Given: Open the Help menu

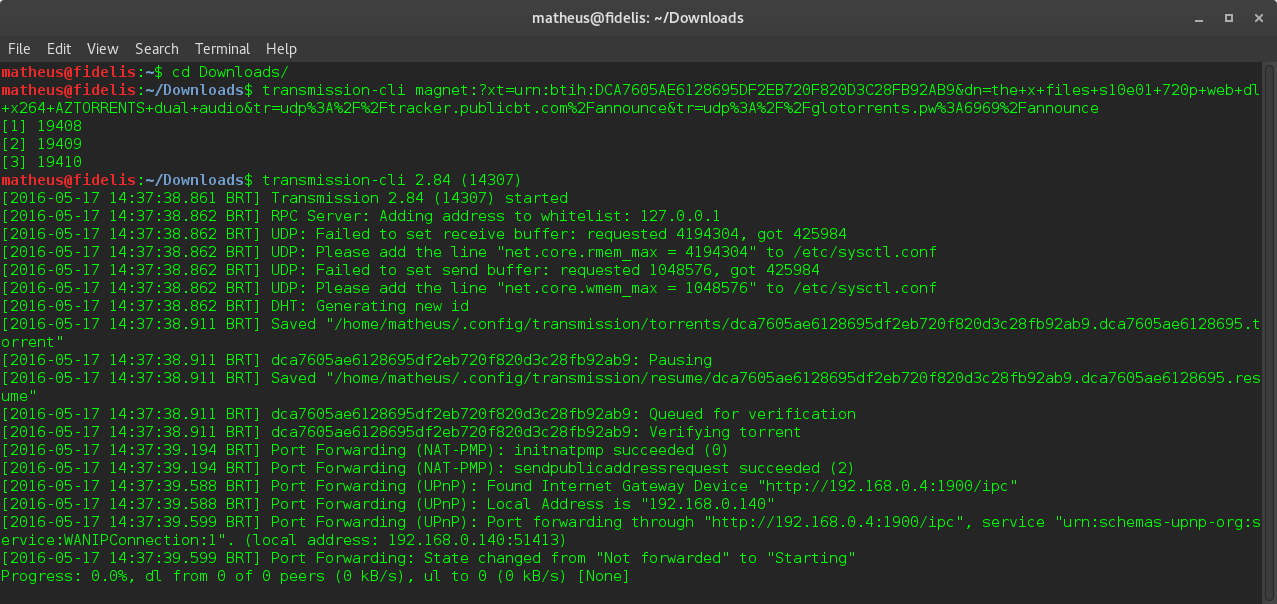Looking at the screenshot, I should [x=281, y=48].
